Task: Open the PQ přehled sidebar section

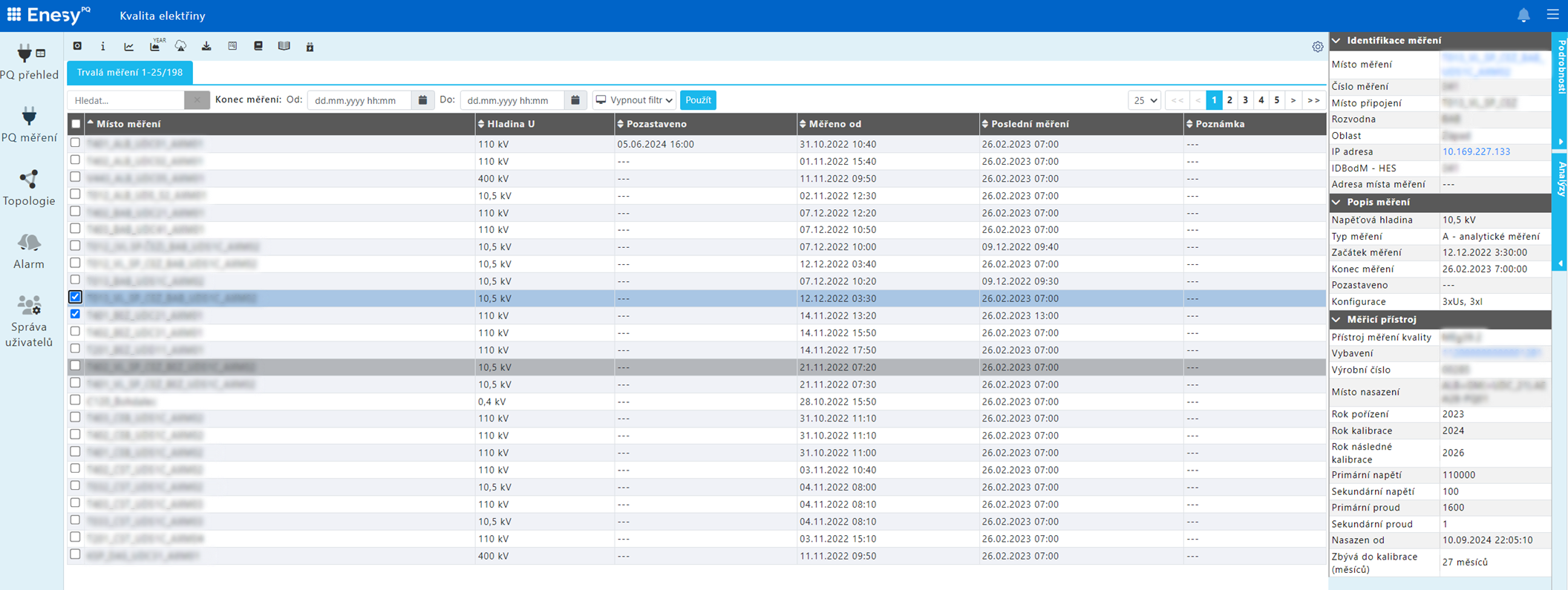Action: tap(29, 62)
